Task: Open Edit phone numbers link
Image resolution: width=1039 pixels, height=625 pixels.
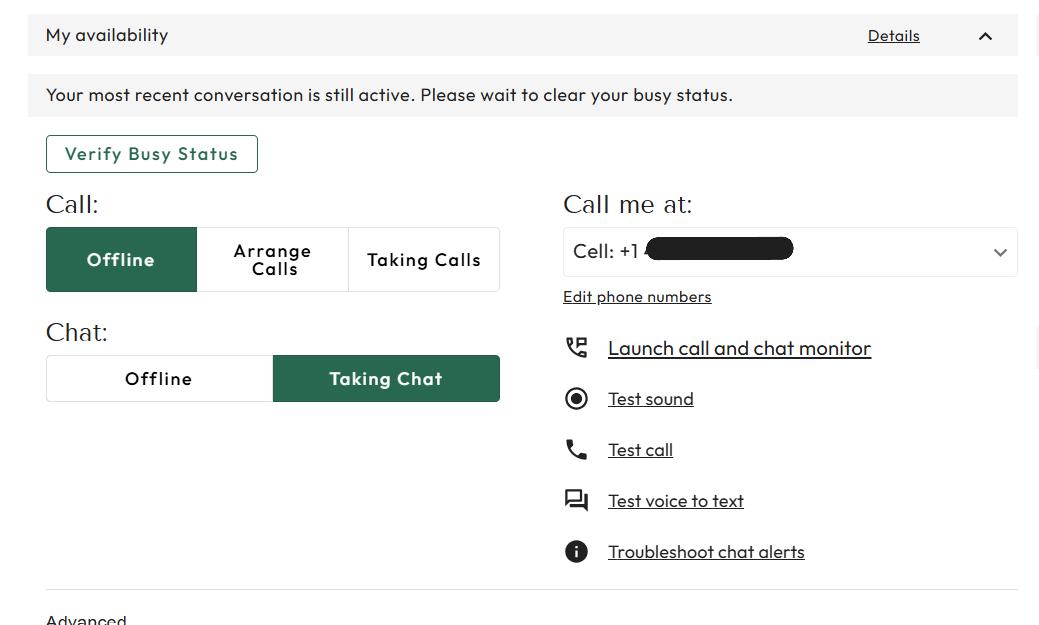Action: click(637, 297)
